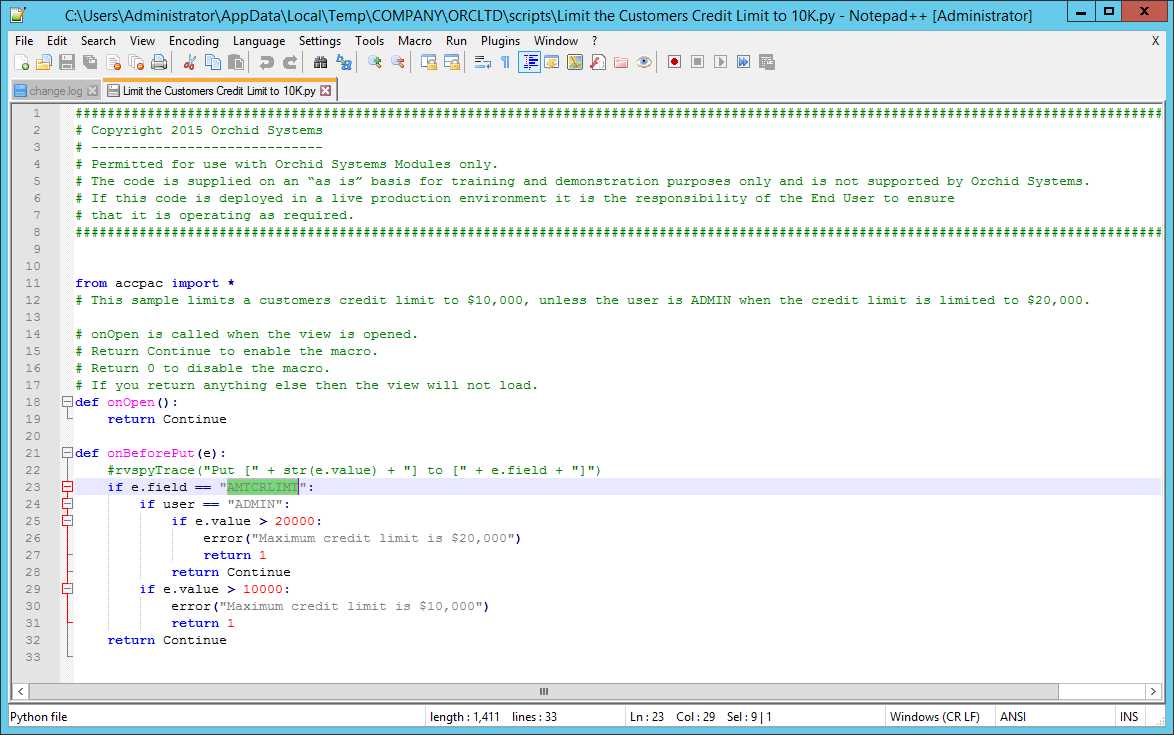The image size is (1174, 735).
Task: Click the Print icon in toolbar
Action: (x=158, y=63)
